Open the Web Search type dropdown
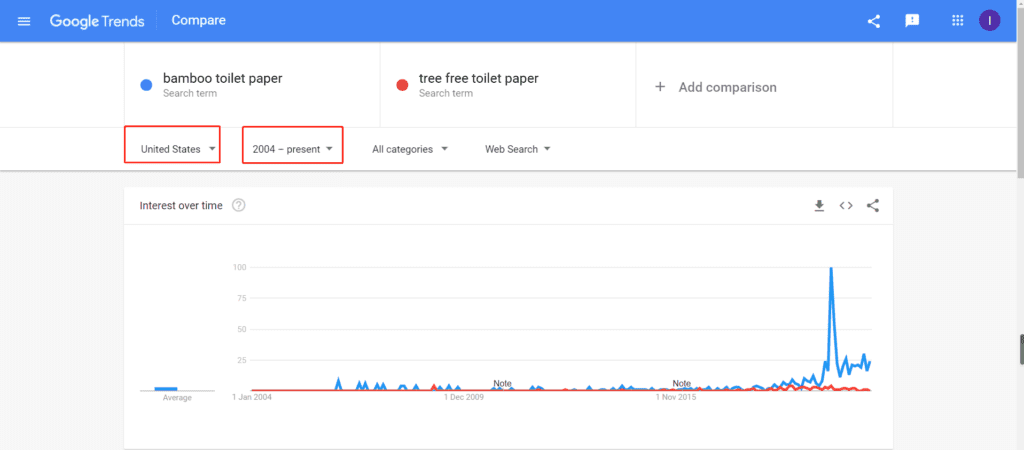The image size is (1024, 450). [x=518, y=149]
